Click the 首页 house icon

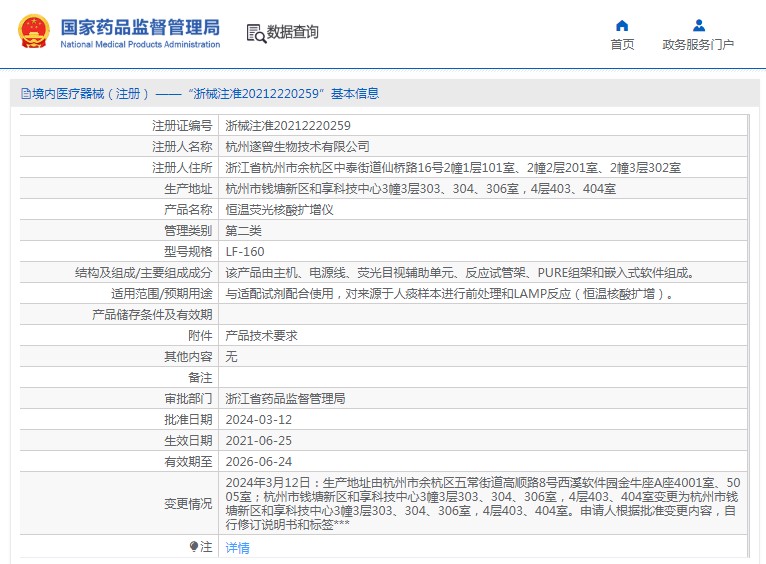coord(622,26)
